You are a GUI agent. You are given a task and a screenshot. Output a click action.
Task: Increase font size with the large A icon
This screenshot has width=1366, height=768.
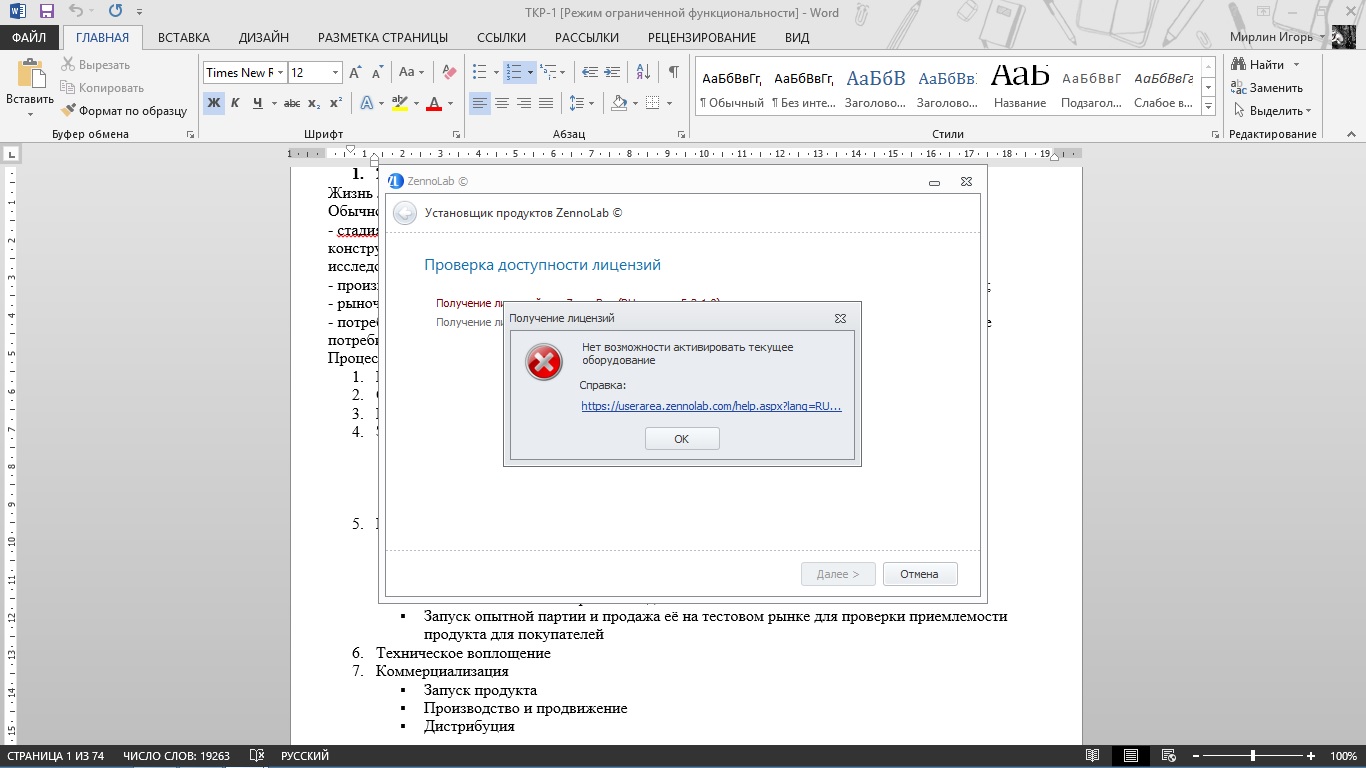pyautogui.click(x=356, y=72)
